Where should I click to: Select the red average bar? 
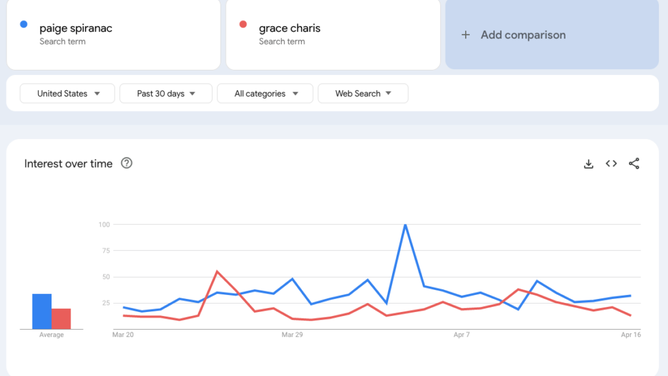(61, 319)
